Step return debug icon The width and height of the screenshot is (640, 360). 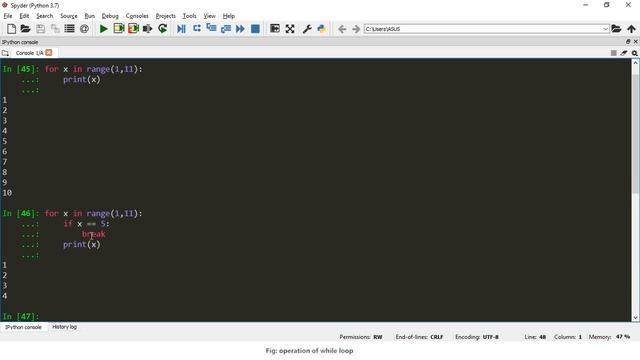[226, 29]
